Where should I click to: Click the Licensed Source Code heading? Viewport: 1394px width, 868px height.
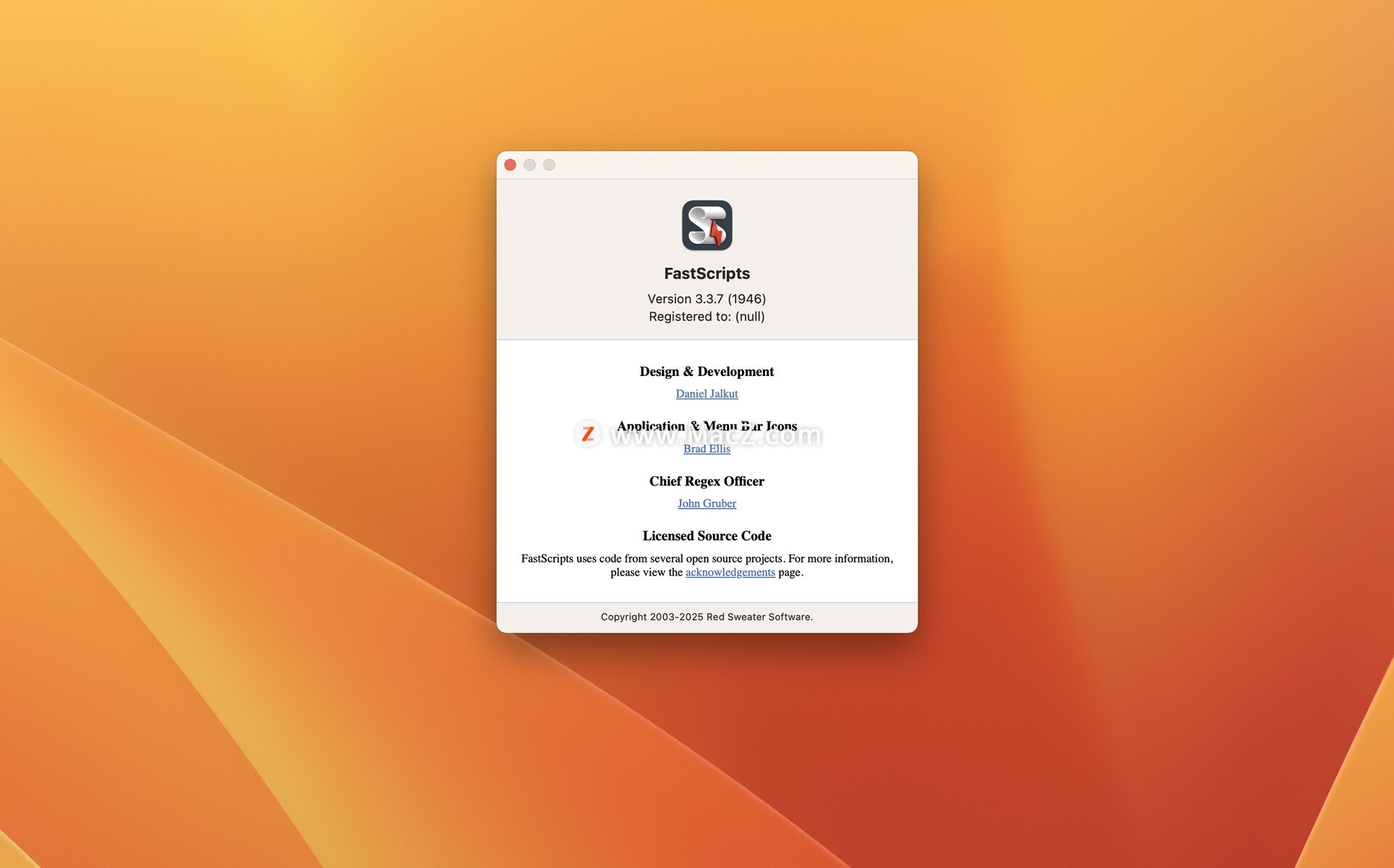706,536
